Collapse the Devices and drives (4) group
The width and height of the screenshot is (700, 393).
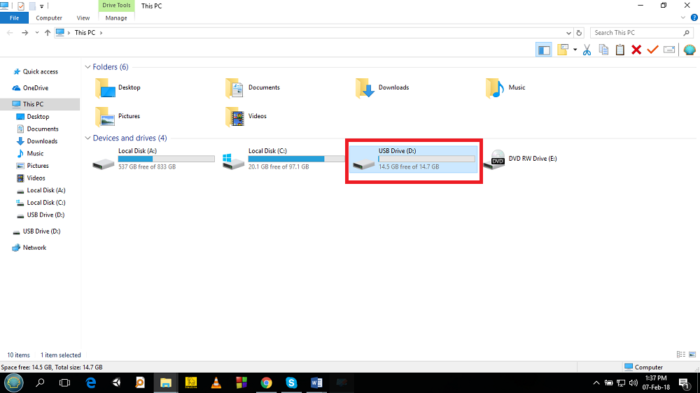pyautogui.click(x=88, y=138)
